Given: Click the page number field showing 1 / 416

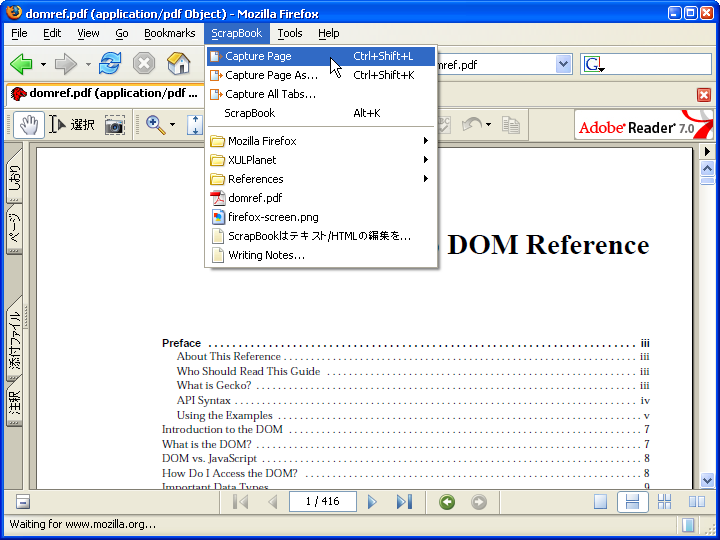Looking at the screenshot, I should click(323, 501).
